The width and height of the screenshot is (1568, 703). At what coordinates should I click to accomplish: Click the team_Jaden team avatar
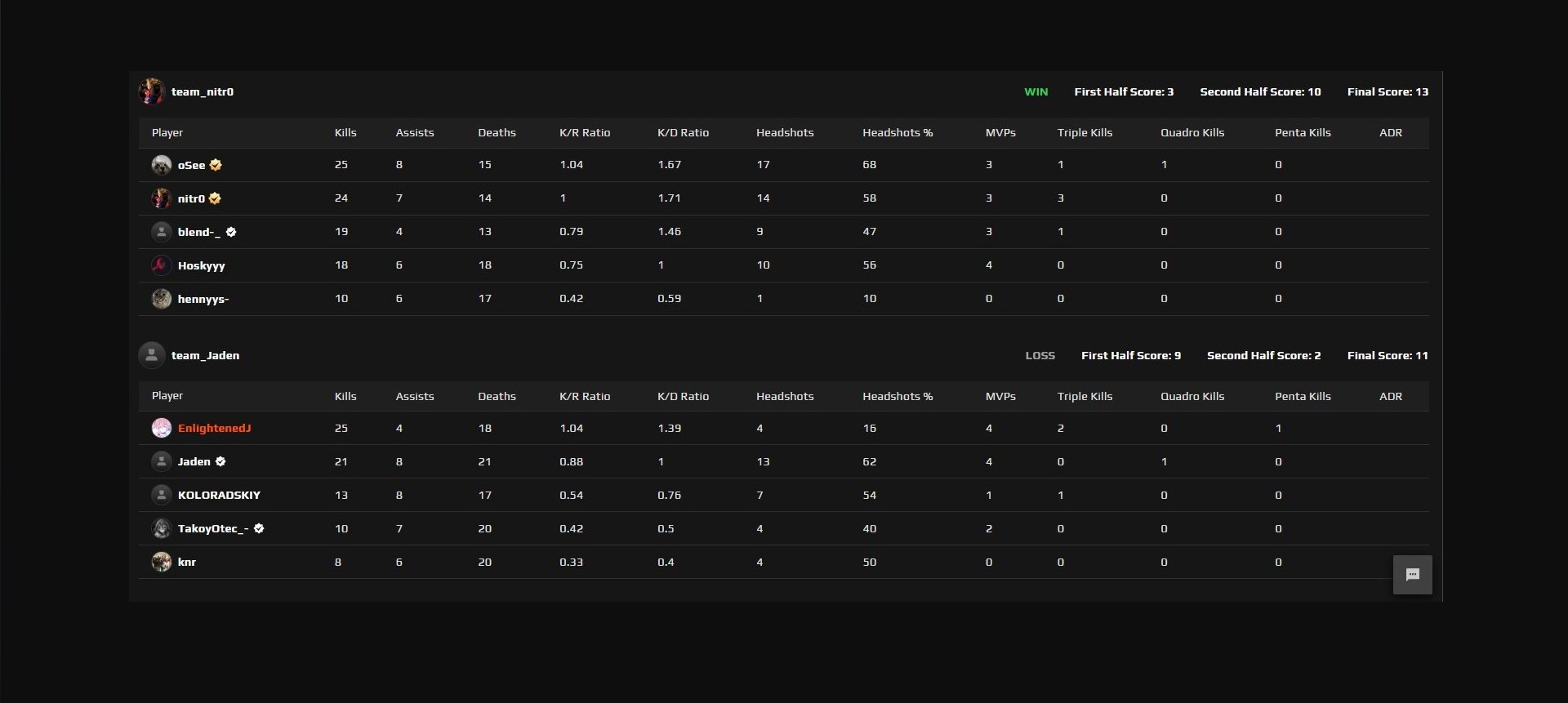[x=152, y=355]
